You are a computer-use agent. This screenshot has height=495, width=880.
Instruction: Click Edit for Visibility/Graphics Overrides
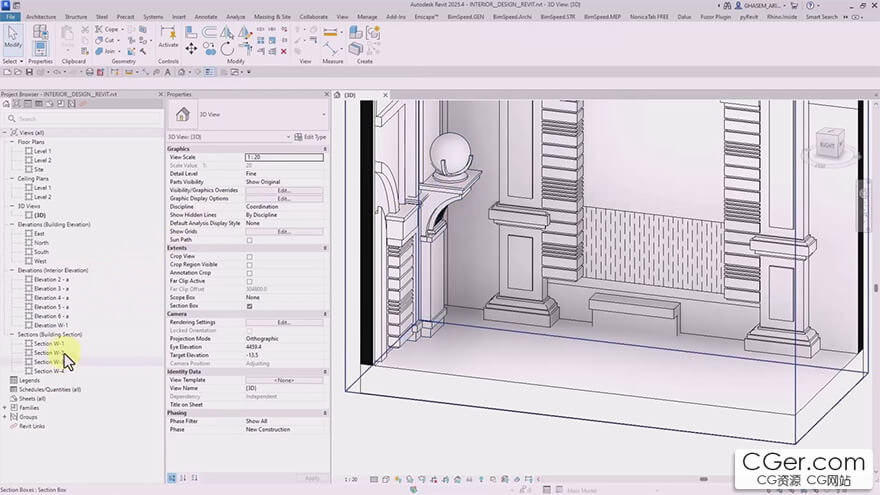(284, 190)
